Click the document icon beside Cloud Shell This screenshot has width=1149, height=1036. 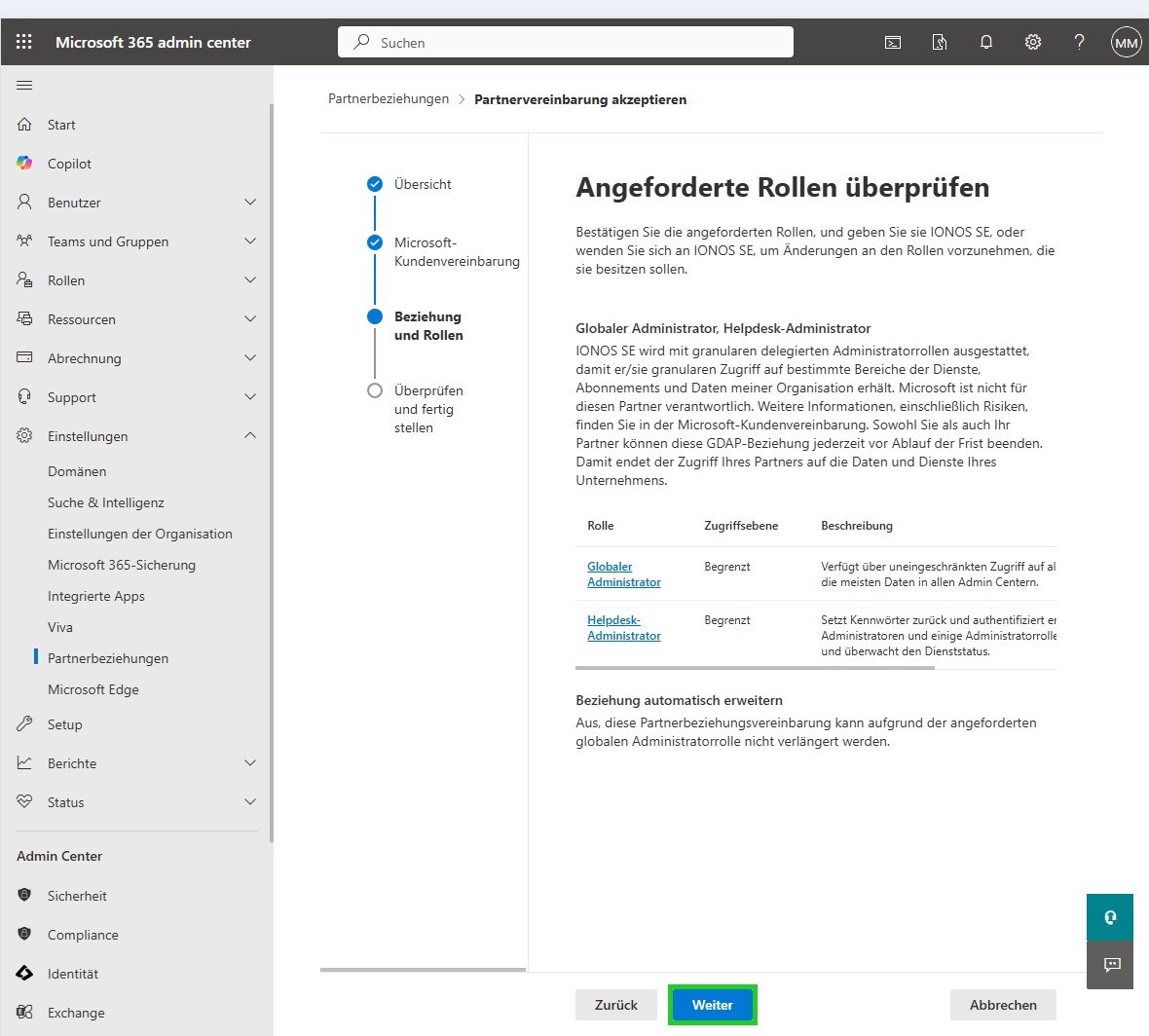click(x=940, y=43)
